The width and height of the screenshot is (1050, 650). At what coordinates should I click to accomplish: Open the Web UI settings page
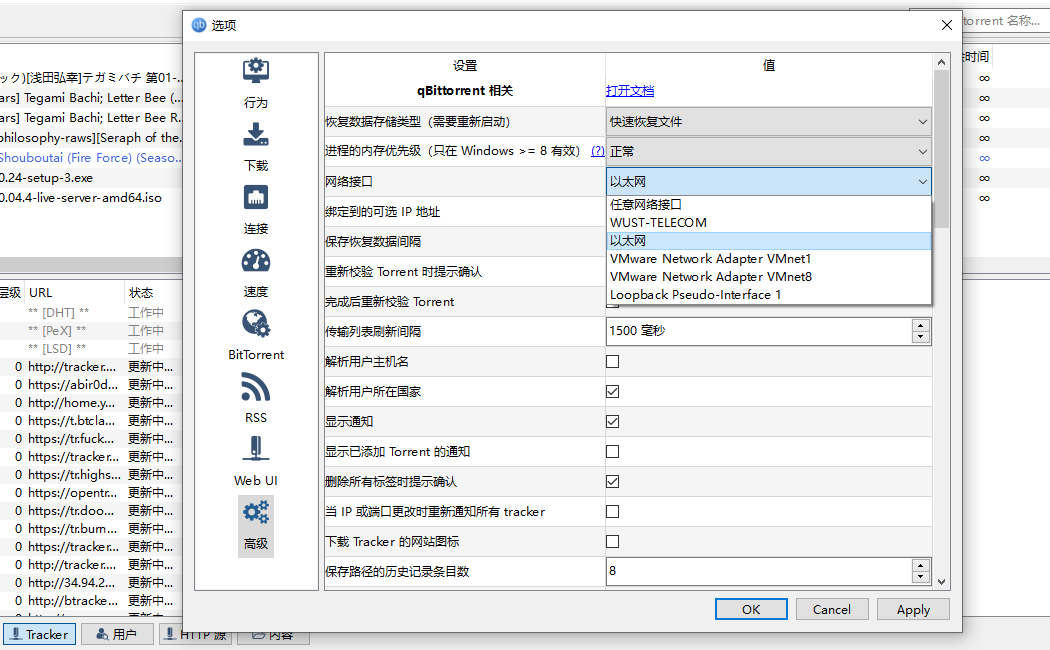click(x=256, y=462)
